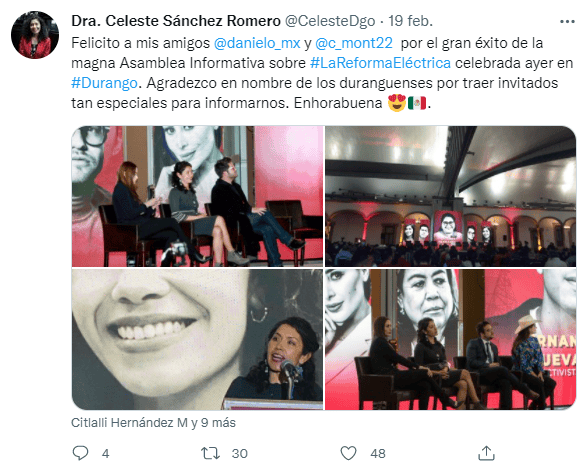587x475 pixels.
Task: Click the Dra. Celeste Sánchez Romero name
Action: click(176, 21)
